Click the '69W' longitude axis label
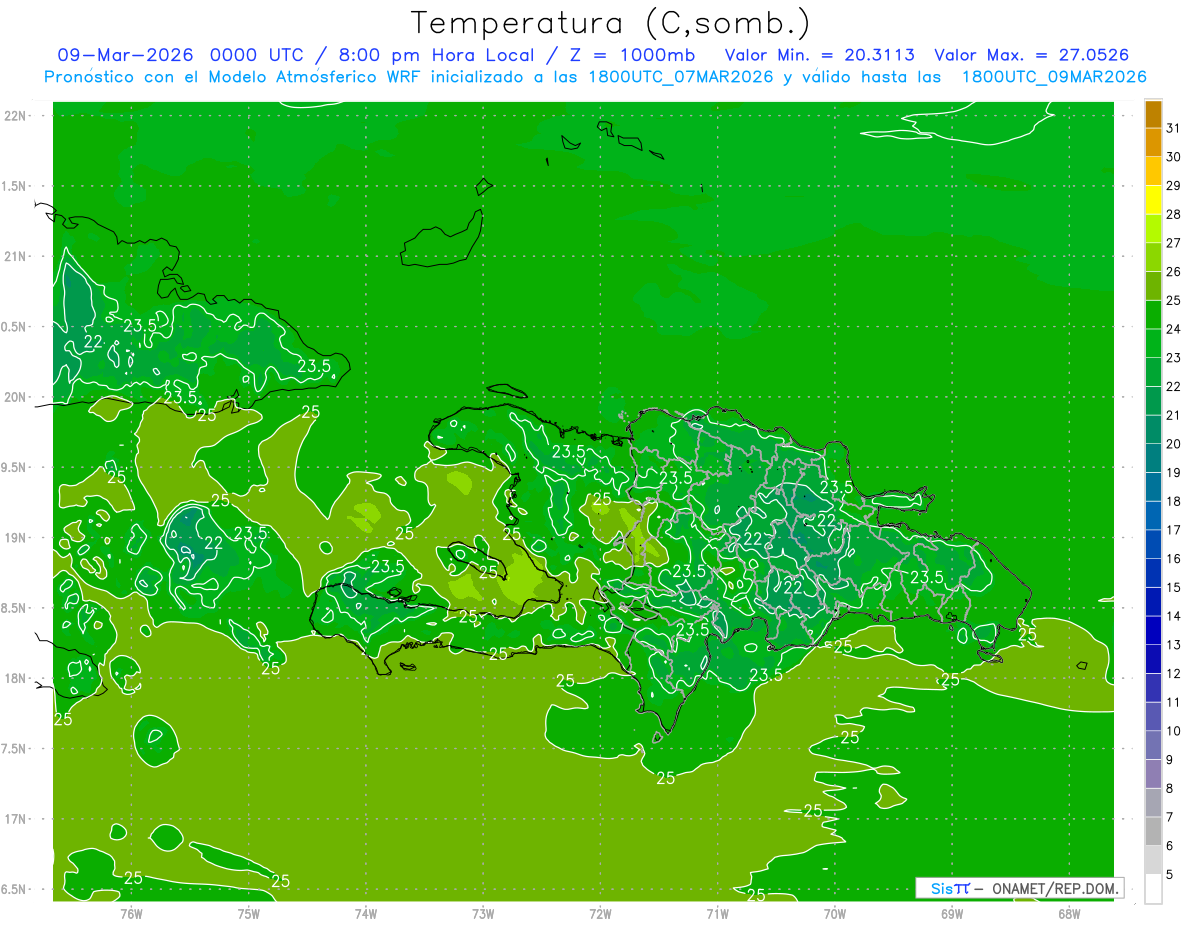 pos(952,915)
